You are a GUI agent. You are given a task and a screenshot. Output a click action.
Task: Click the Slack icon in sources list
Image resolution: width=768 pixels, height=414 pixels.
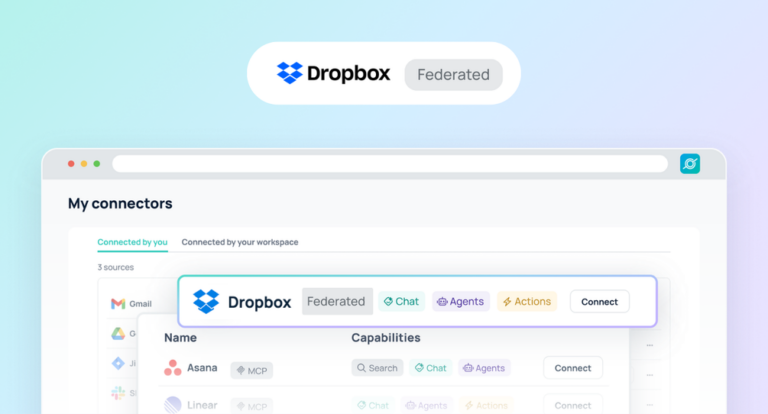coord(118,392)
